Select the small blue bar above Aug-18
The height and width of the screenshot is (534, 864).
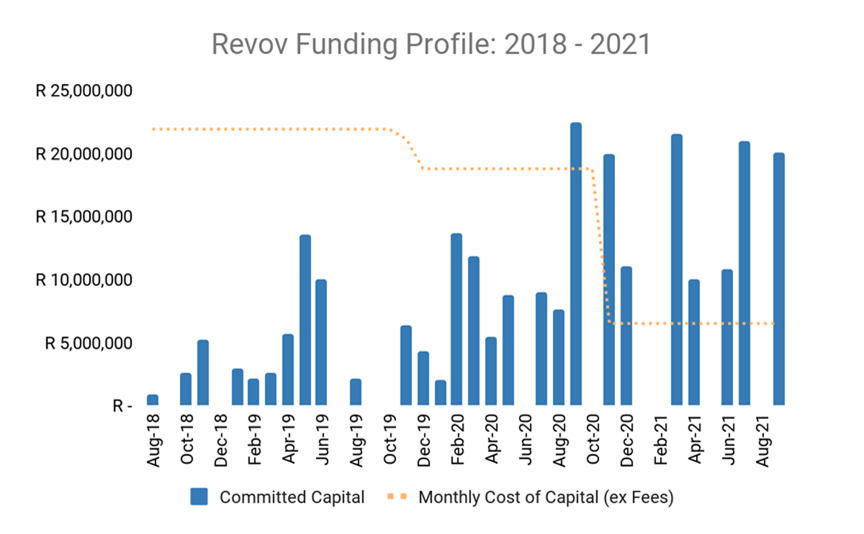click(153, 400)
